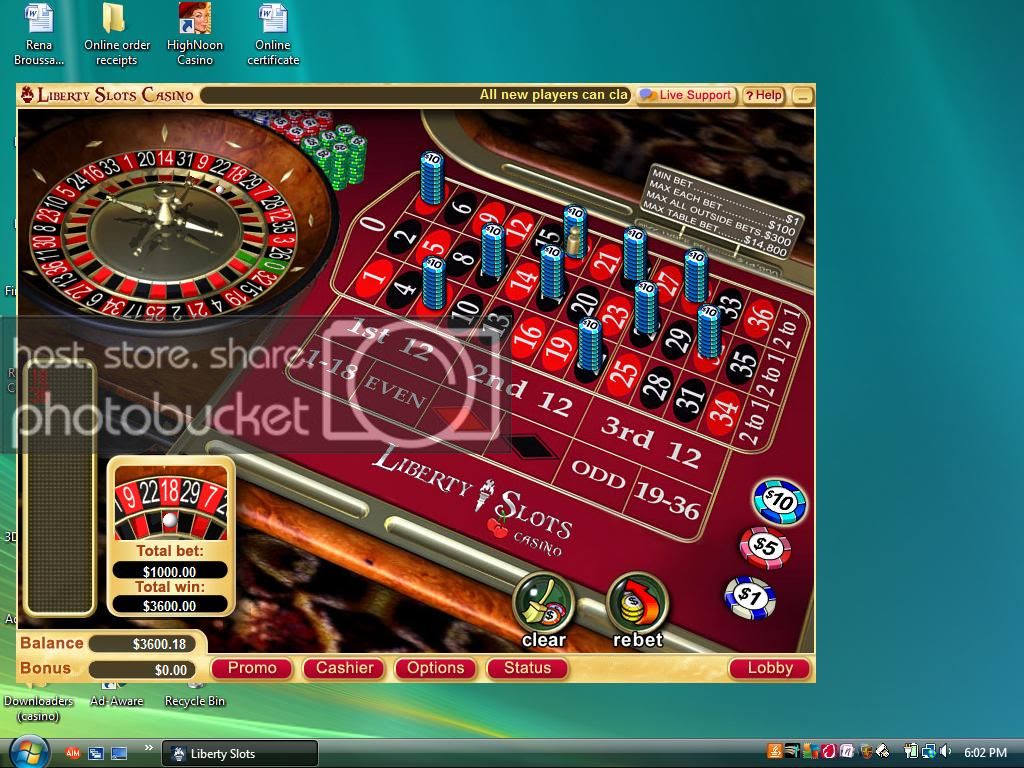Image resolution: width=1024 pixels, height=768 pixels.
Task: Open the Options menu
Action: (x=436, y=668)
